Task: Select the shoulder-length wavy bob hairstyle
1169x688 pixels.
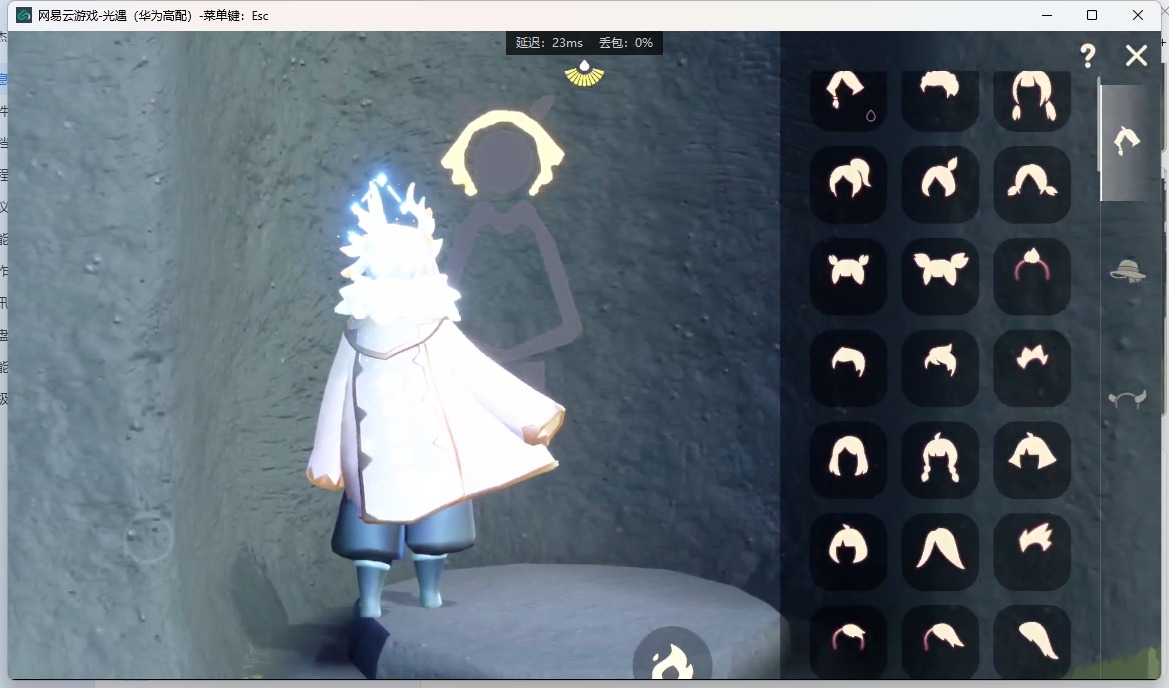Action: 848,459
